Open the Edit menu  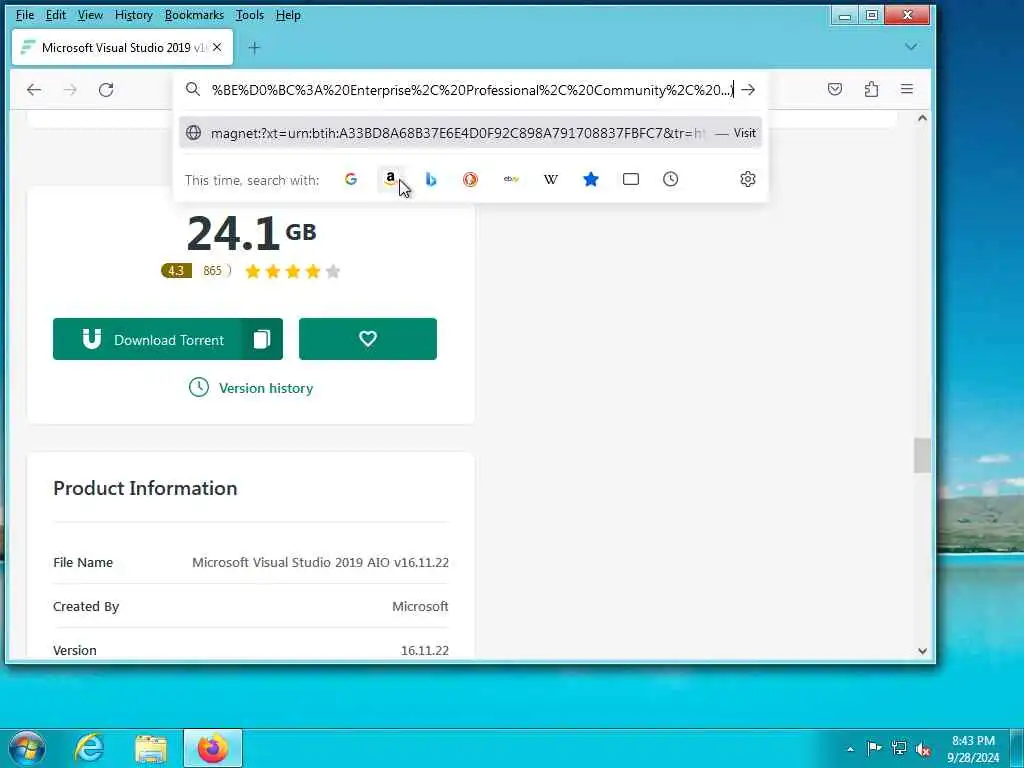pos(56,14)
